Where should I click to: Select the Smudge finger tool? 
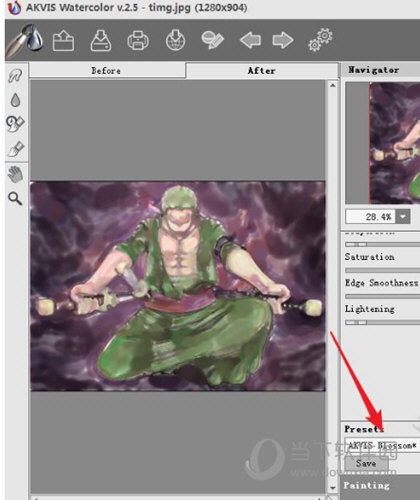[x=15, y=76]
